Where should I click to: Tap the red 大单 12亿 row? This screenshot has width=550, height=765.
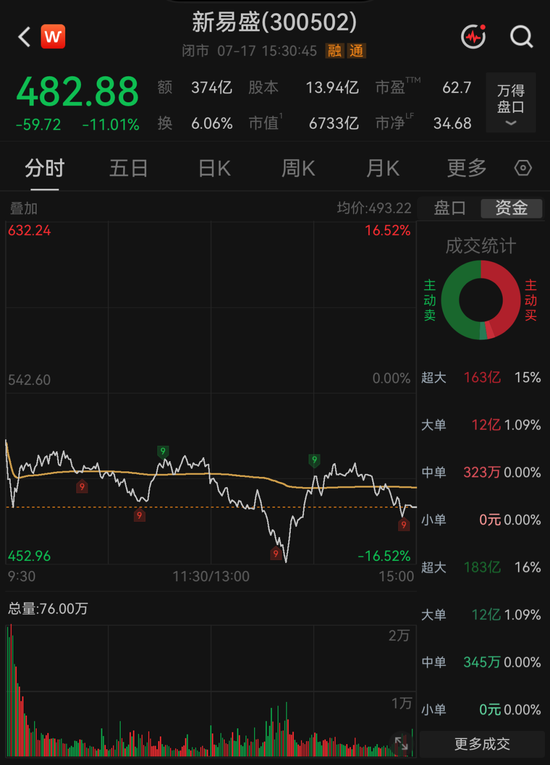click(x=481, y=425)
